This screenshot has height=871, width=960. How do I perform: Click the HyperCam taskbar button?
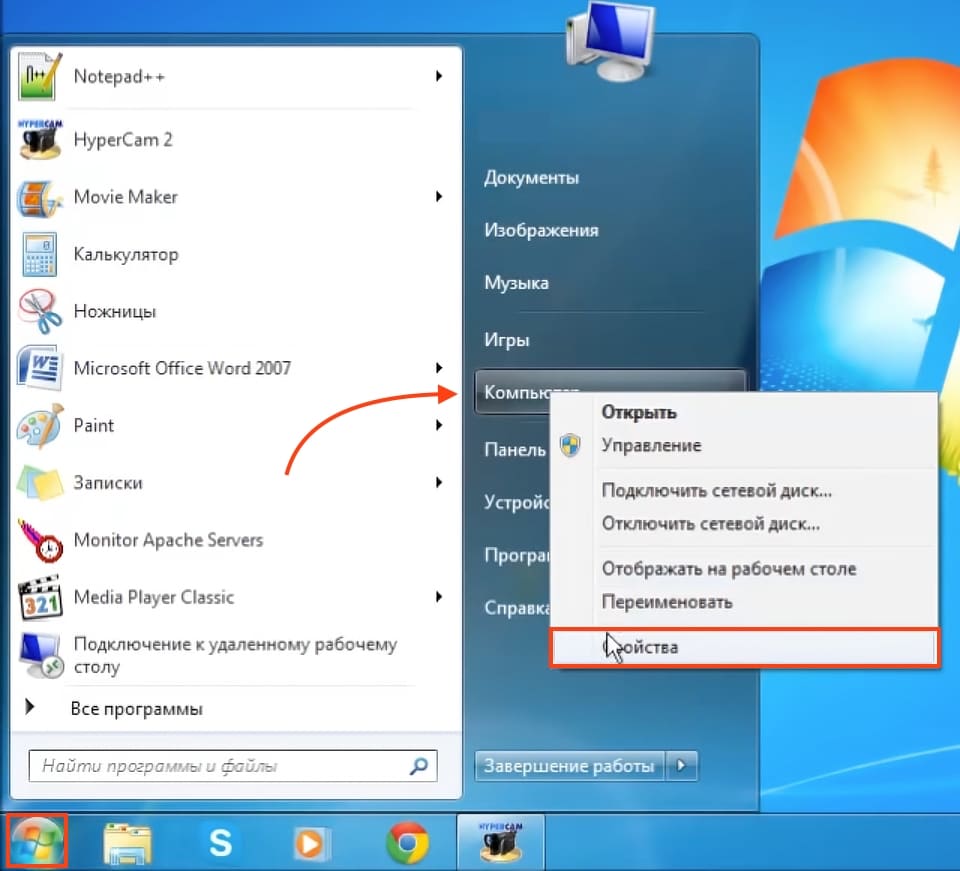click(500, 843)
